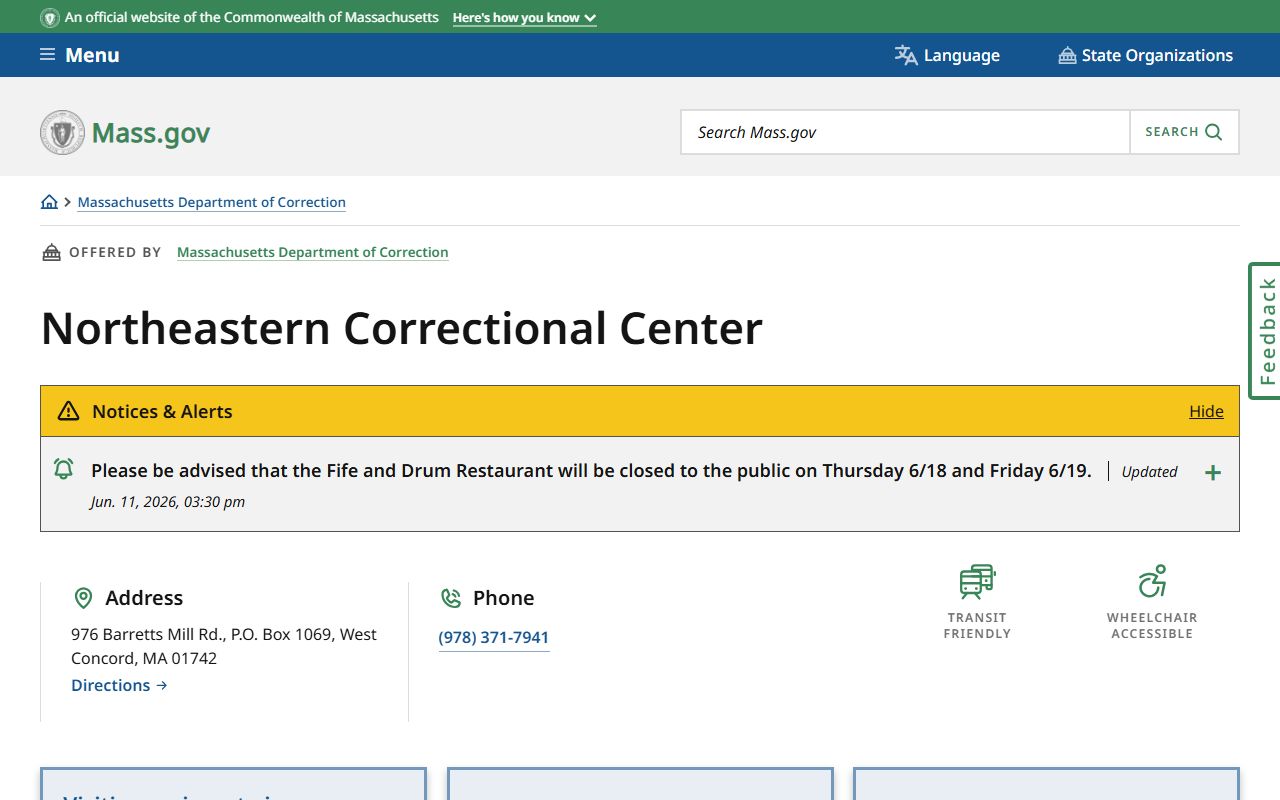This screenshot has width=1280, height=800.
Task: Hide the Notices & Alerts panel
Action: coord(1206,411)
